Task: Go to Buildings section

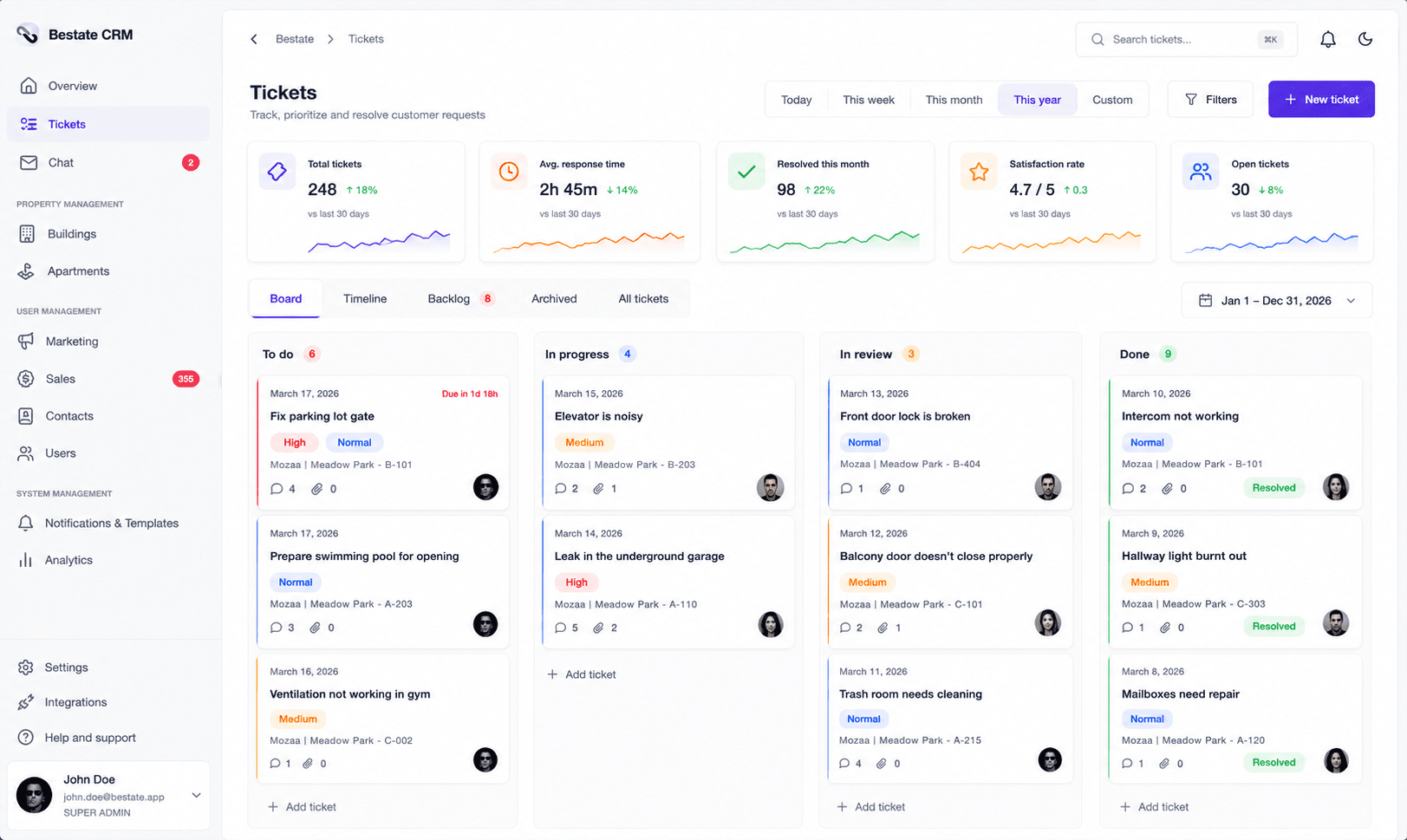Action: pos(108,234)
